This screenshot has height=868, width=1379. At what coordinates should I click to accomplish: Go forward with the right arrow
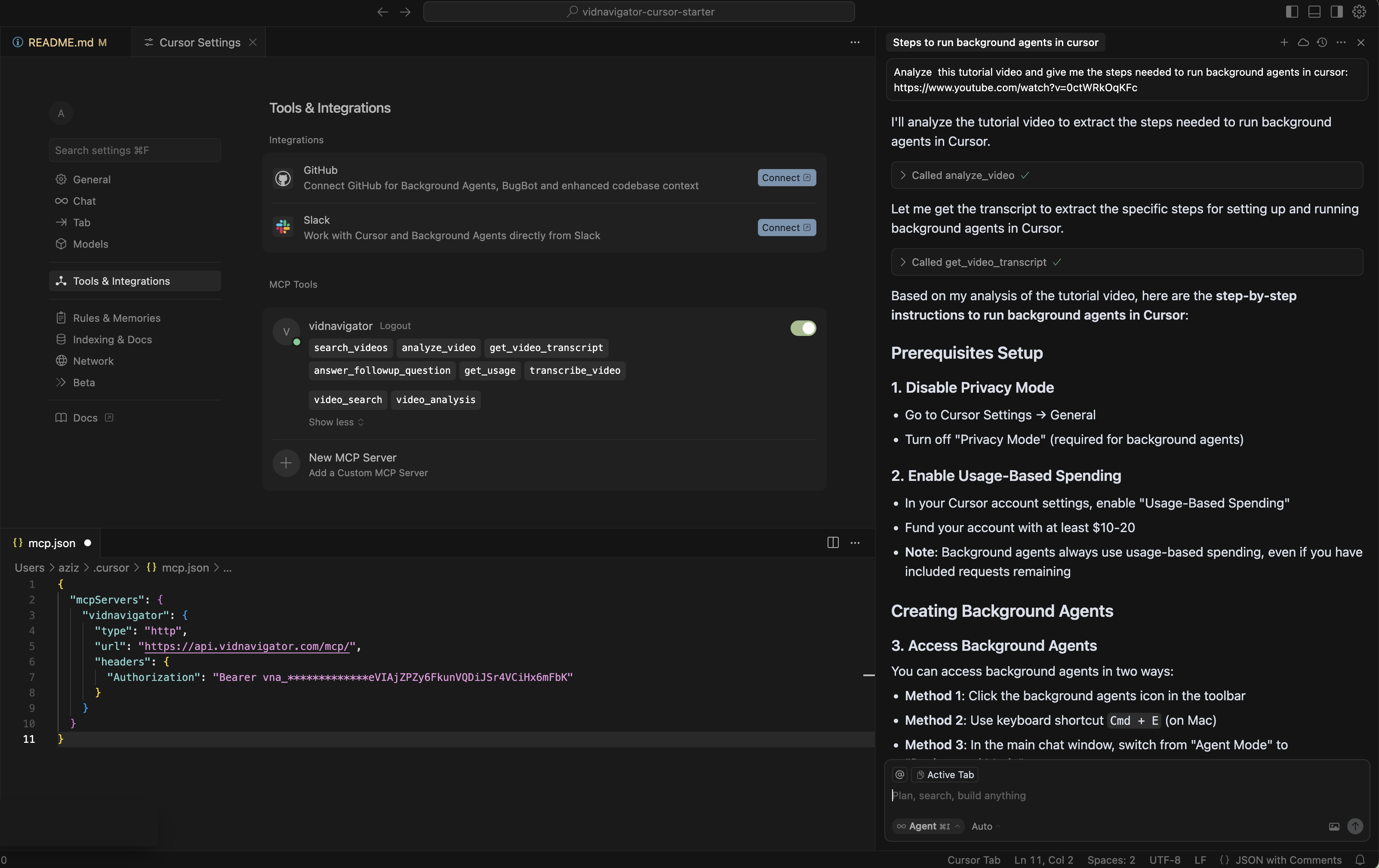pyautogui.click(x=406, y=12)
